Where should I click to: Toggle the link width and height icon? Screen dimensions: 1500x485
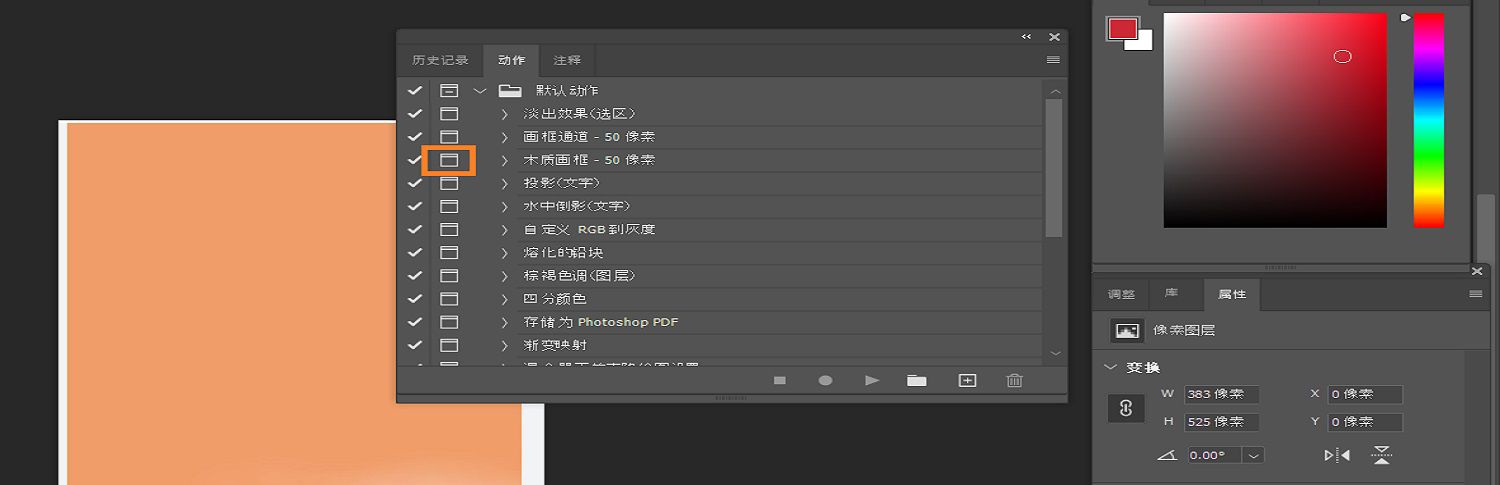[1126, 408]
